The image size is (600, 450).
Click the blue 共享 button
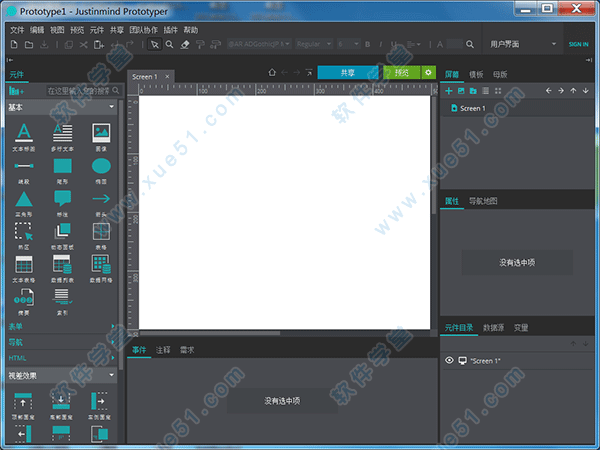347,73
